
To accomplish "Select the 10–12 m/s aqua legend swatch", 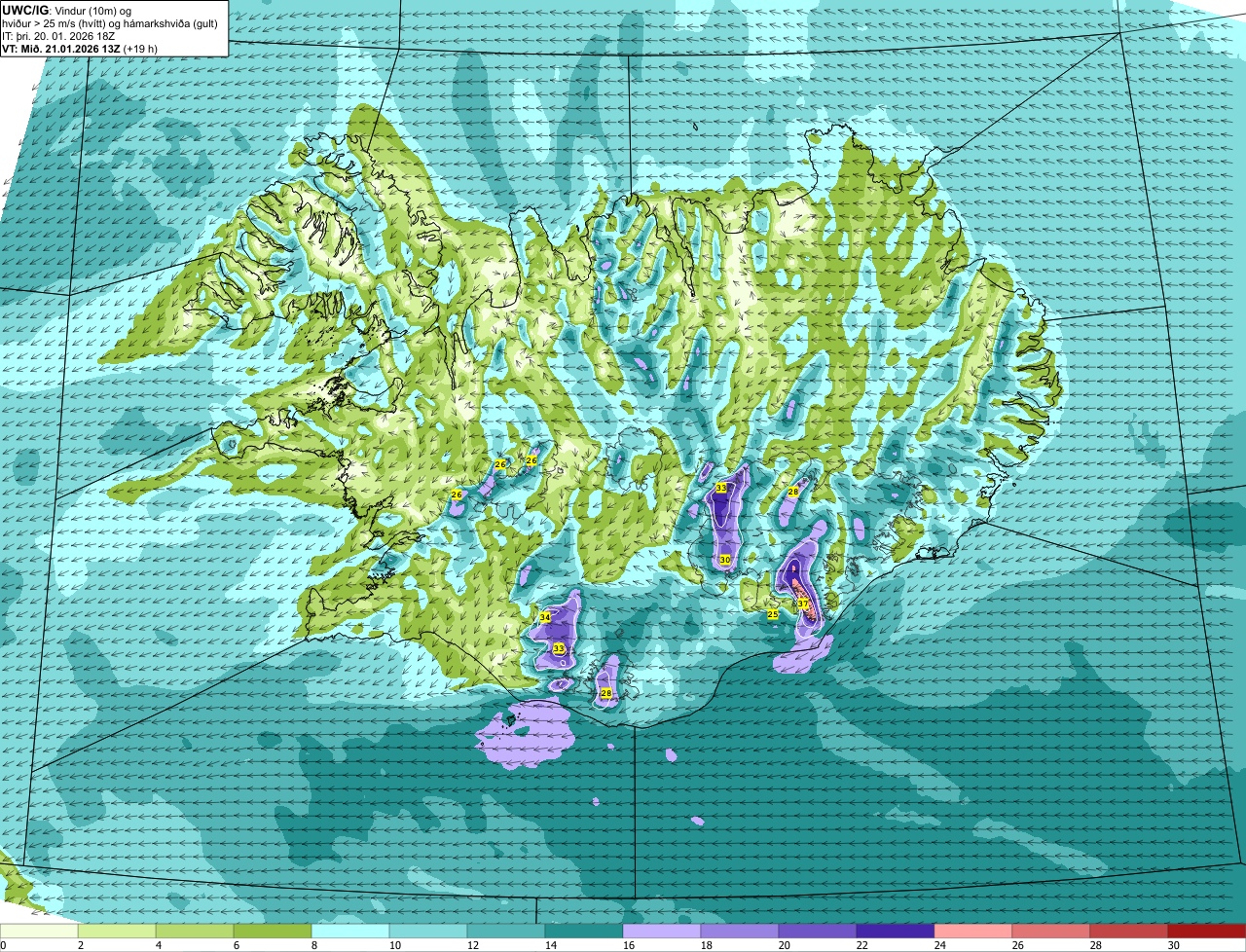I will (x=428, y=932).
